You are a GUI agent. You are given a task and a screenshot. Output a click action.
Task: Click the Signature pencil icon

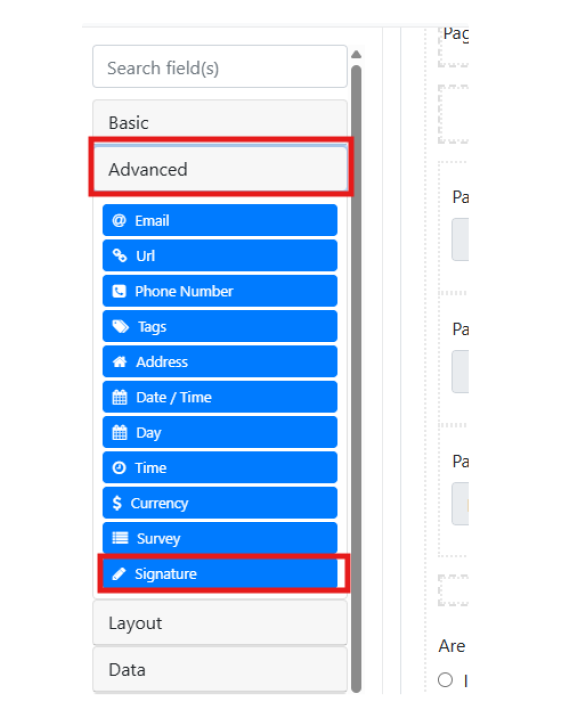(119, 573)
